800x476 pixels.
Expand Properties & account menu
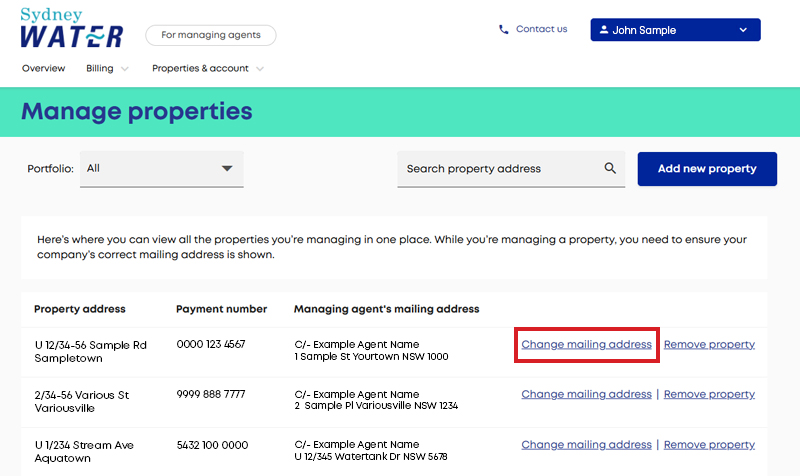208,69
